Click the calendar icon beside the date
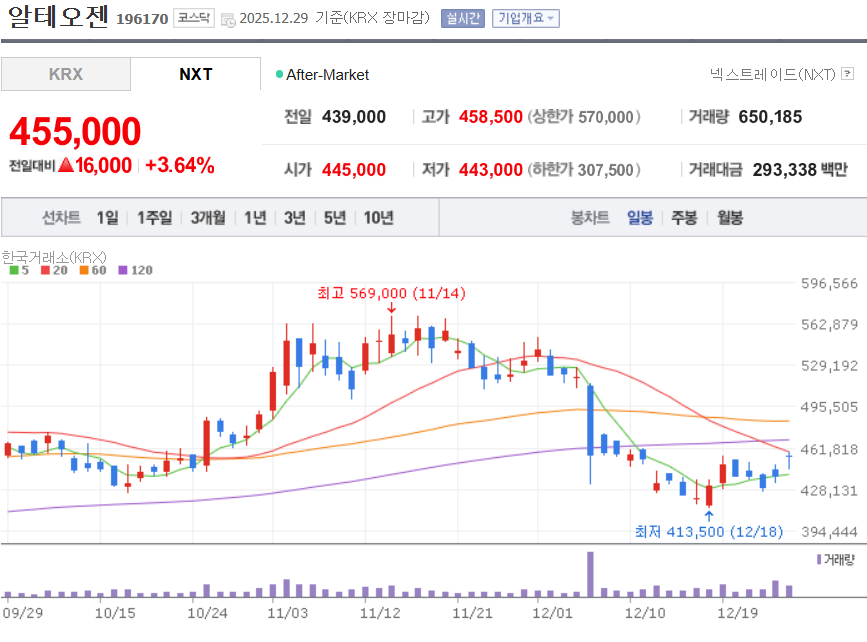The width and height of the screenshot is (867, 642). 228,20
